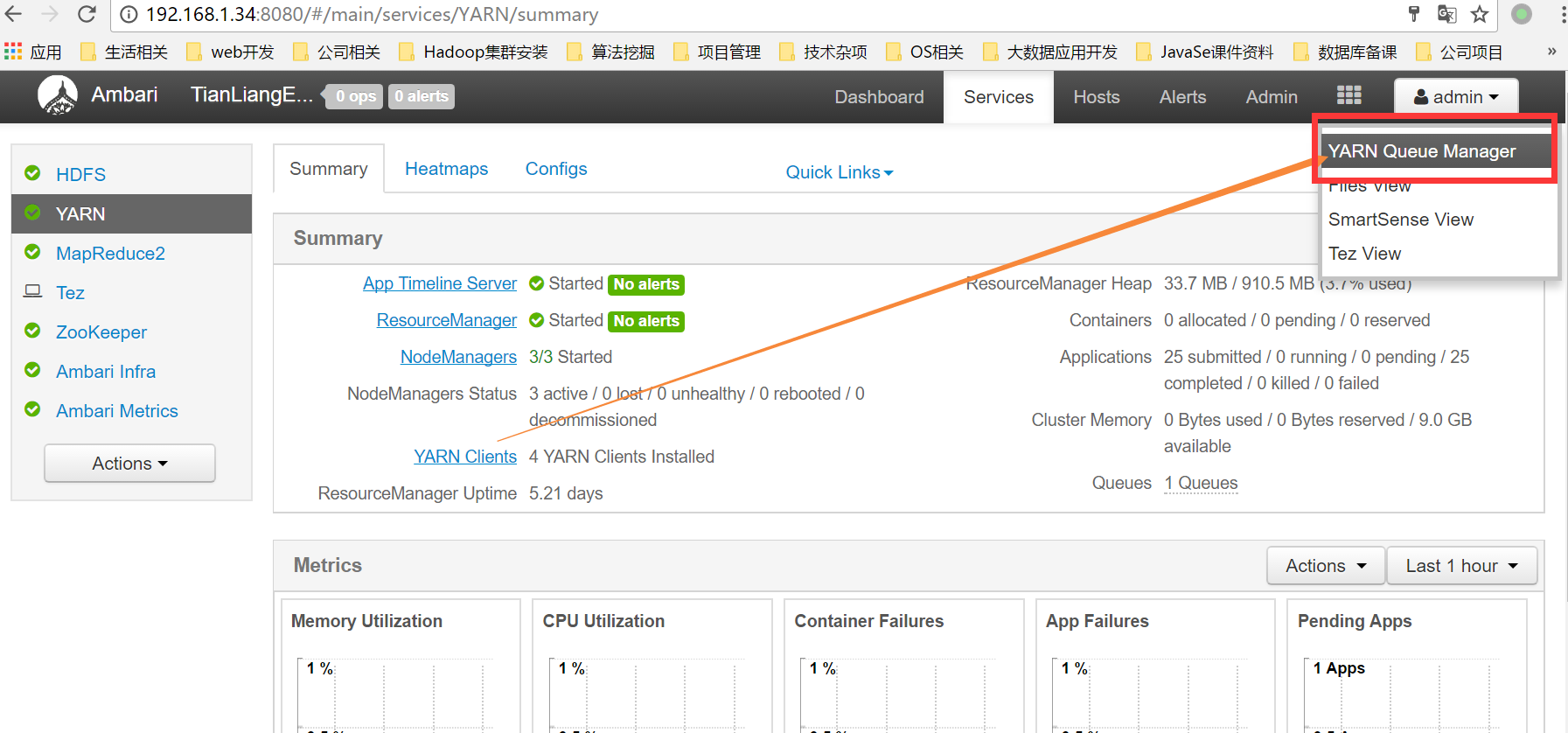Expand the admin user dropdown
The width and height of the screenshot is (1568, 733).
click(1456, 97)
